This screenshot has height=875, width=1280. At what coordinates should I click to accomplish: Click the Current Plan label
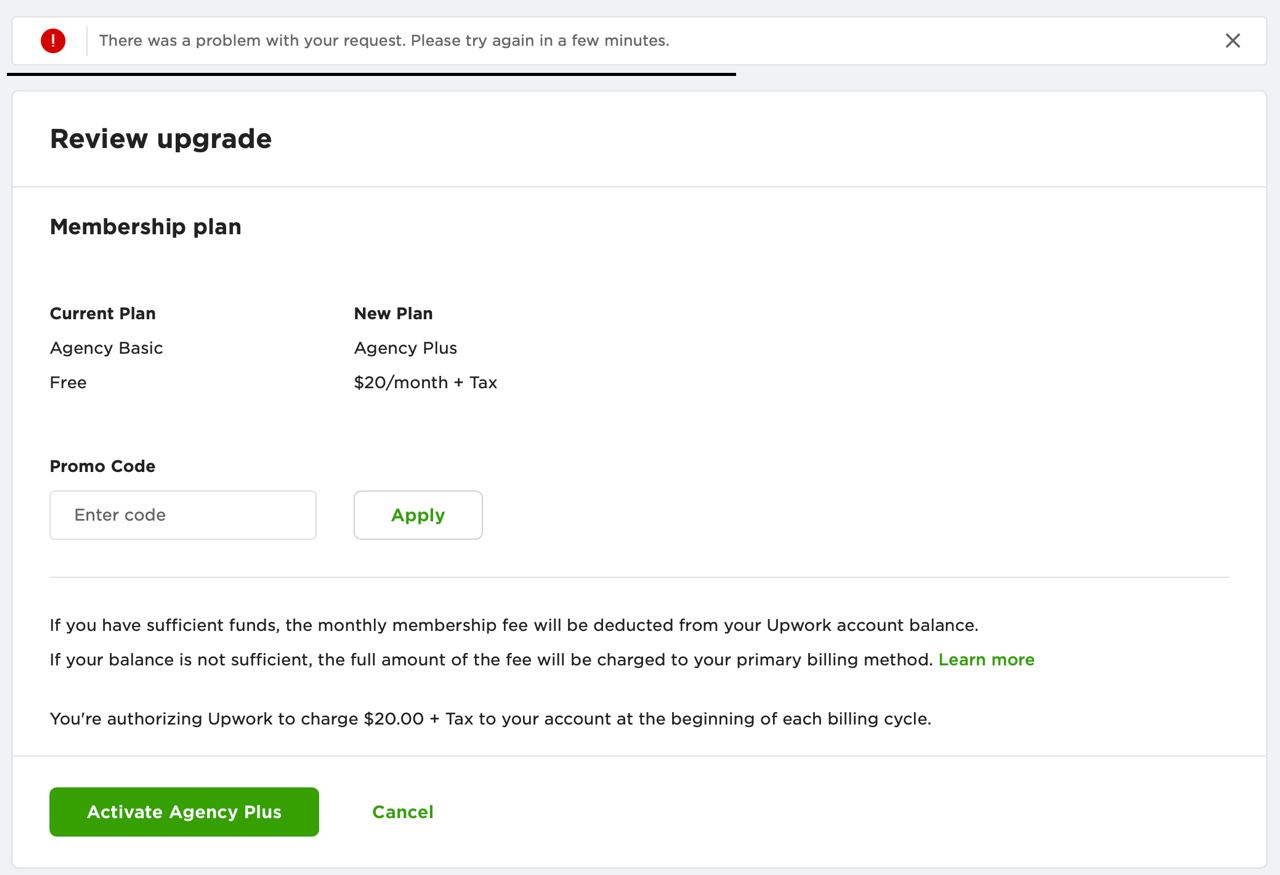click(103, 314)
